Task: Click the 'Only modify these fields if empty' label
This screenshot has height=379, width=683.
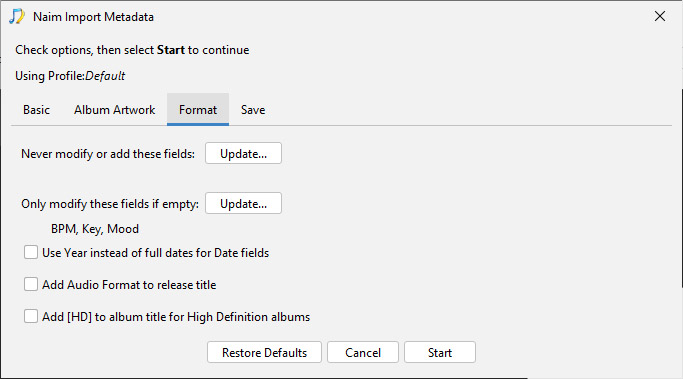Action: [110, 204]
